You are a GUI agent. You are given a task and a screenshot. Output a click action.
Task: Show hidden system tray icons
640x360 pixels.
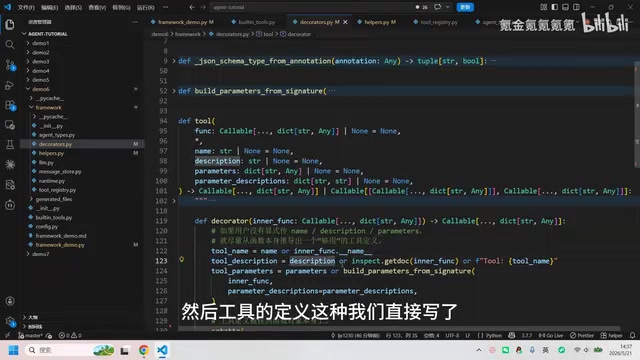479,350
